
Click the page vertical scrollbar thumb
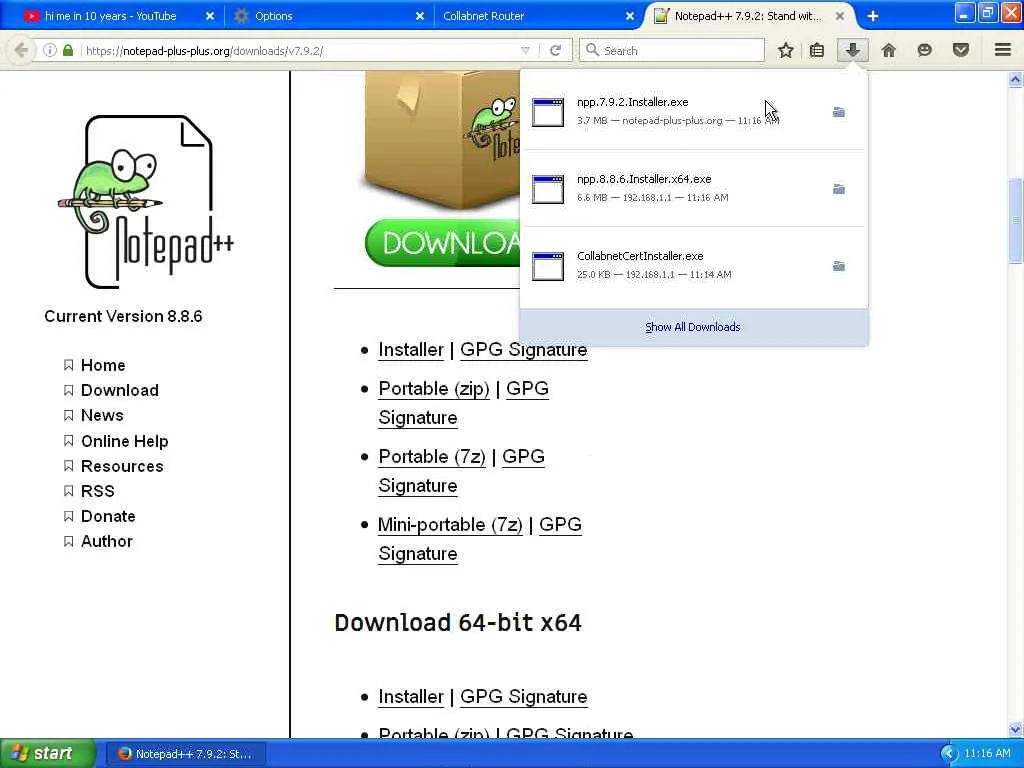click(x=1016, y=220)
